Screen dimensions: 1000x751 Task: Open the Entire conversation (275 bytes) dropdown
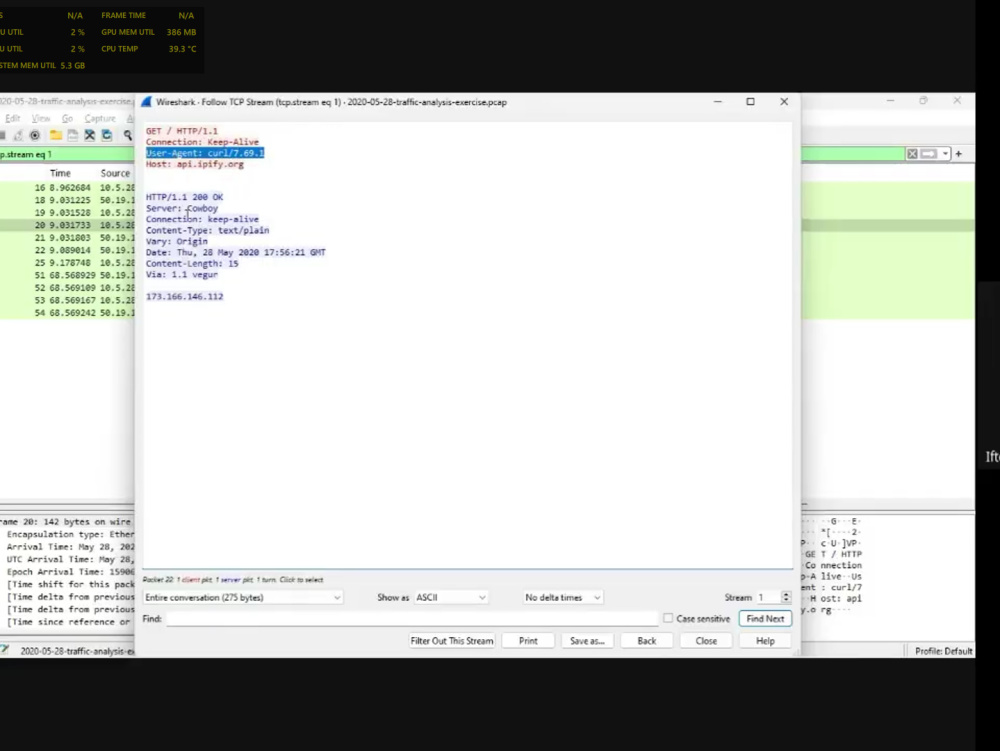pos(242,597)
